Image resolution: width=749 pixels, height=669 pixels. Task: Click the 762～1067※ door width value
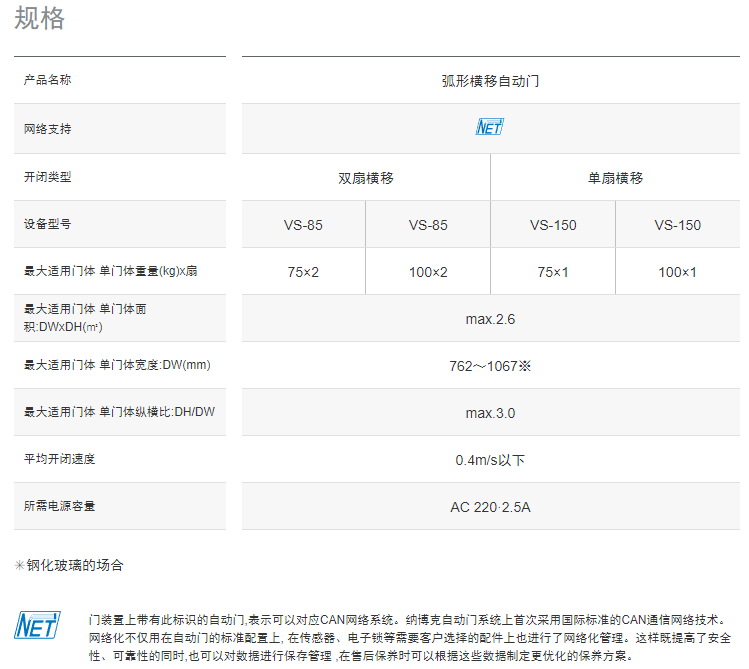point(490,366)
